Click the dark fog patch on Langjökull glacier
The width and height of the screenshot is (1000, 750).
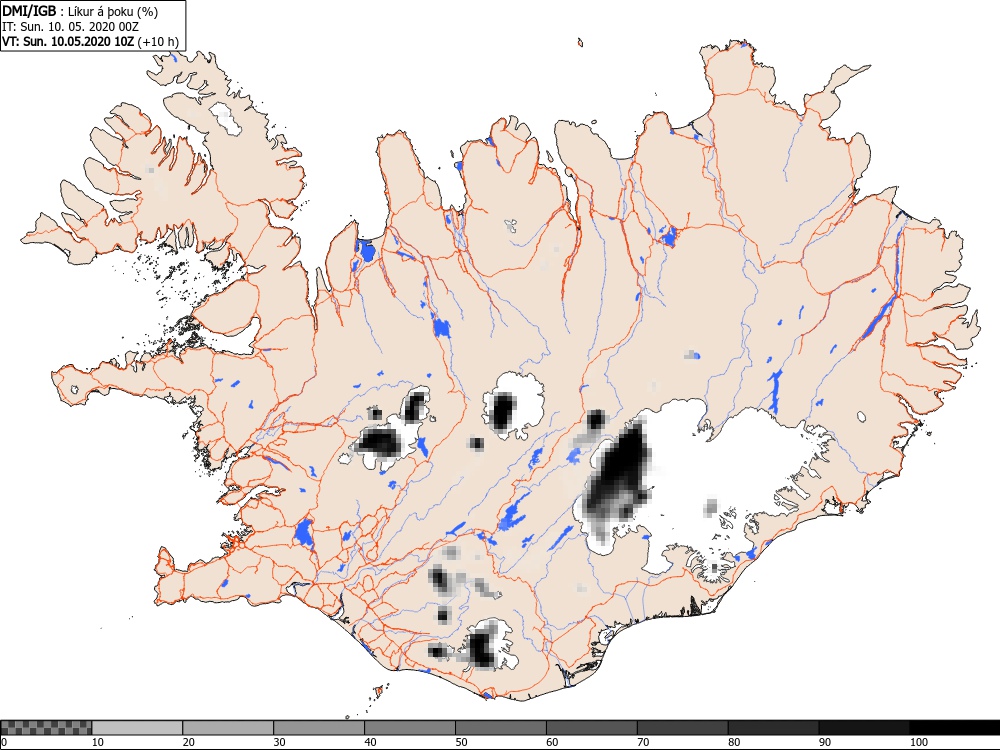pos(379,441)
